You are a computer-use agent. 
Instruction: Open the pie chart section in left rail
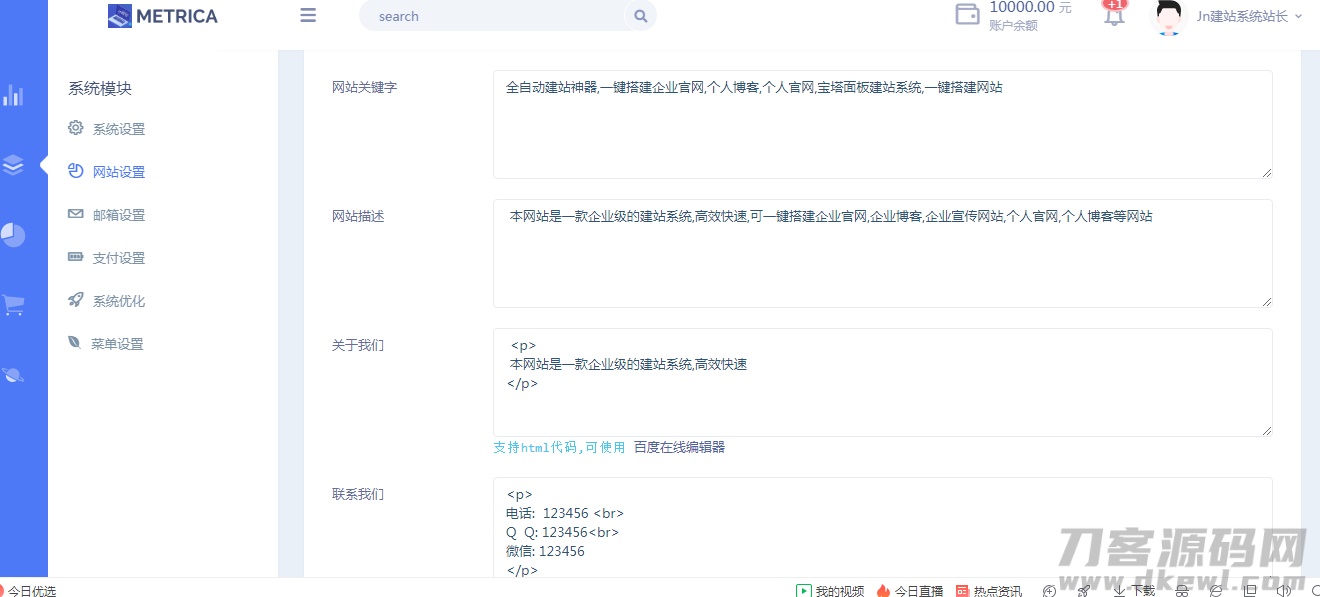[13, 235]
